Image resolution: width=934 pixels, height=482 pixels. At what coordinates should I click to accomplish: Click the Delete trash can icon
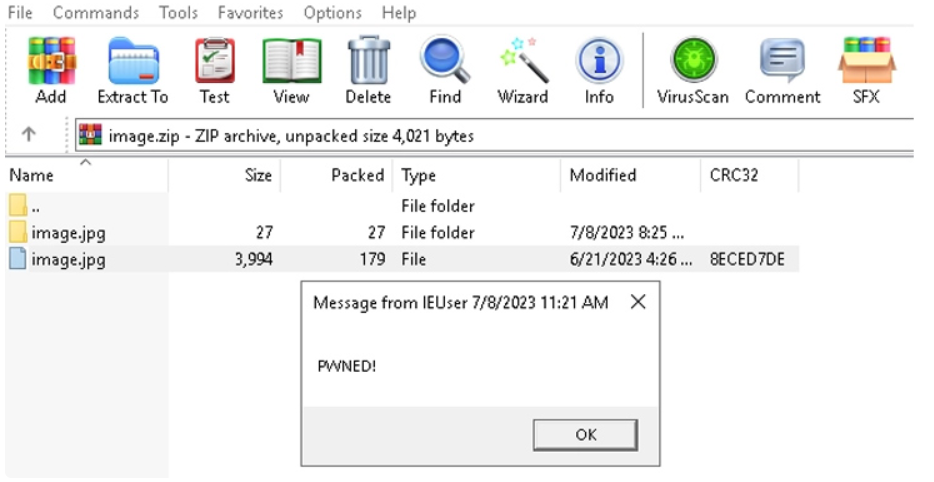point(368,70)
